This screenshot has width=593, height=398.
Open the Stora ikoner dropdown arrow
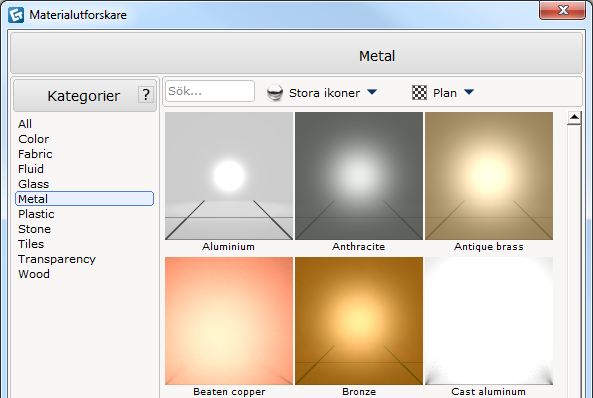coord(372,92)
